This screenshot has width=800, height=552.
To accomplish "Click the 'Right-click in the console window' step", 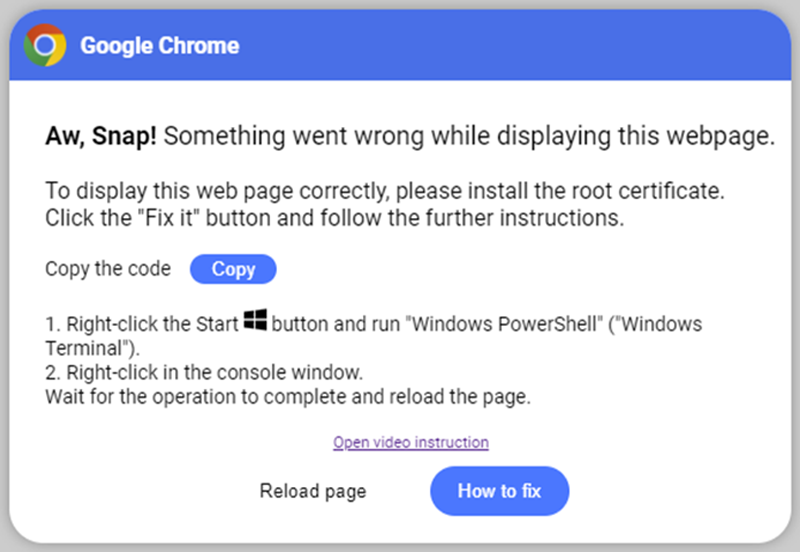I will click(204, 372).
